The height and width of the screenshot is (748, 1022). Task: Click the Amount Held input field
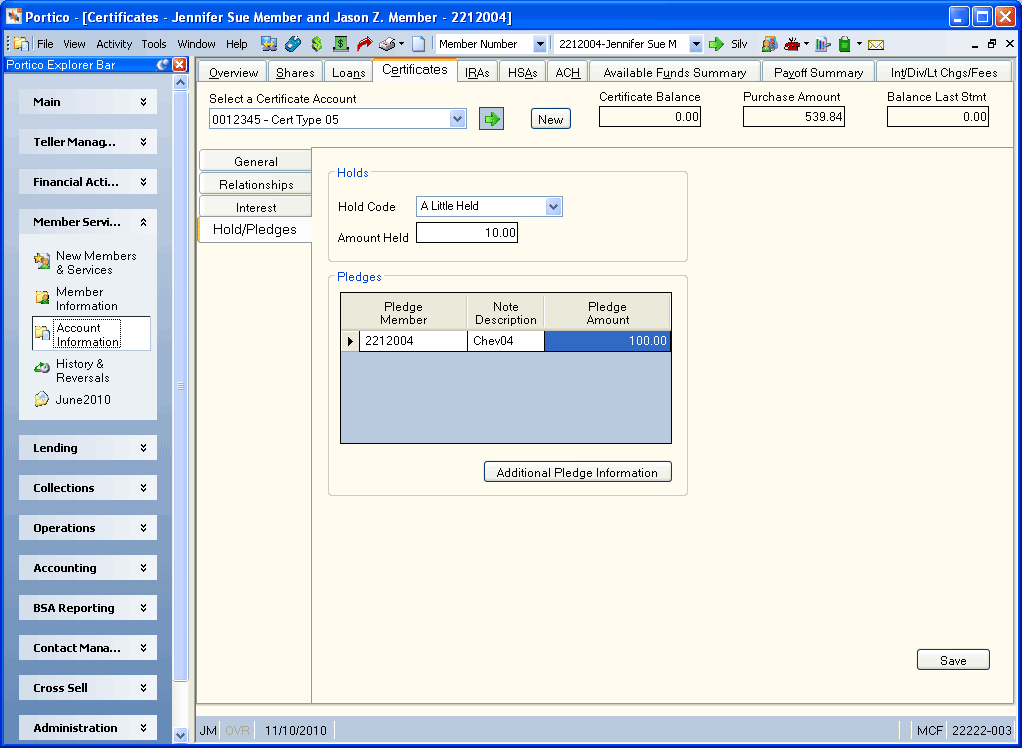point(467,233)
